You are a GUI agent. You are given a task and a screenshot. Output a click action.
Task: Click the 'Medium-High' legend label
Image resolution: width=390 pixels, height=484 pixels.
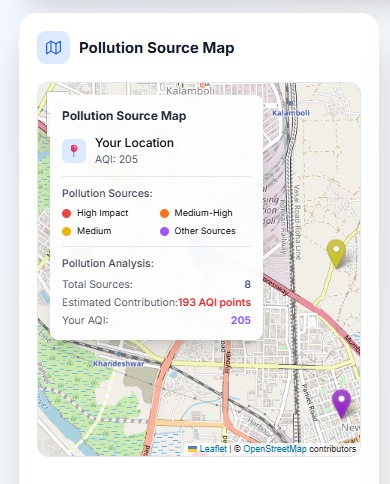203,213
